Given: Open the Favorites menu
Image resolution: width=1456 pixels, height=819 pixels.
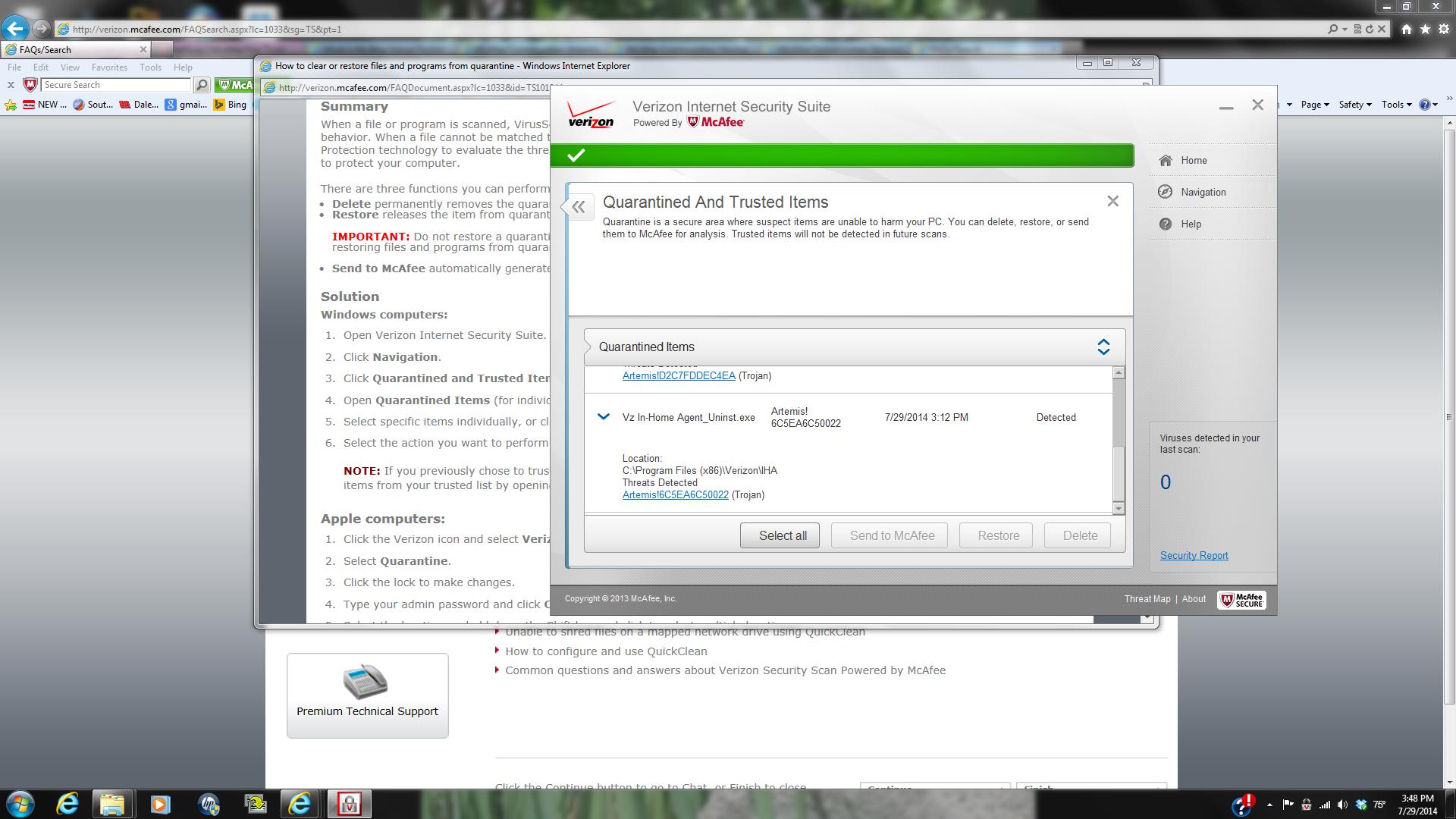Looking at the screenshot, I should click(109, 67).
